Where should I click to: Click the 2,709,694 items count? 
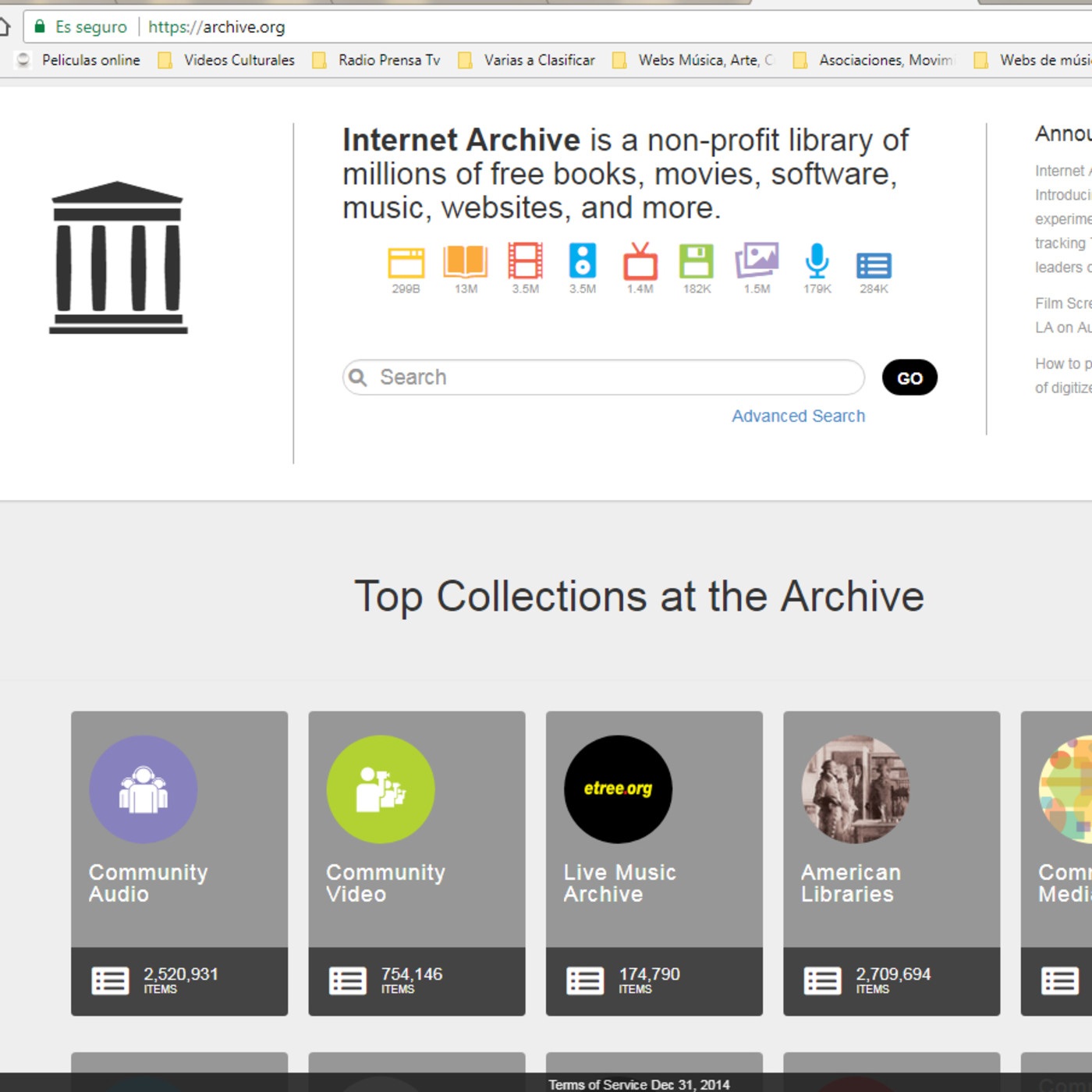tap(893, 980)
